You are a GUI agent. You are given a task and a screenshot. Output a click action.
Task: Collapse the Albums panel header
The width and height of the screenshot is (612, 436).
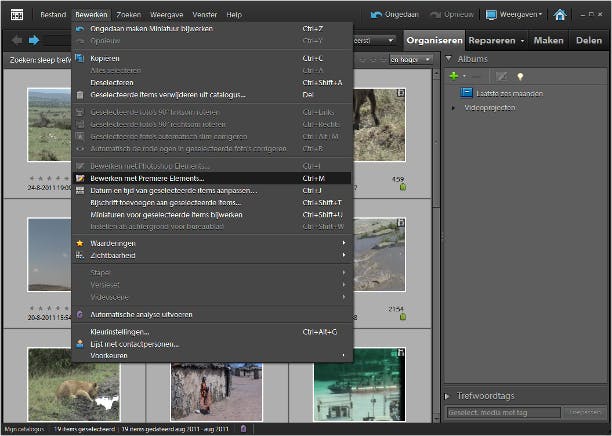[x=448, y=59]
